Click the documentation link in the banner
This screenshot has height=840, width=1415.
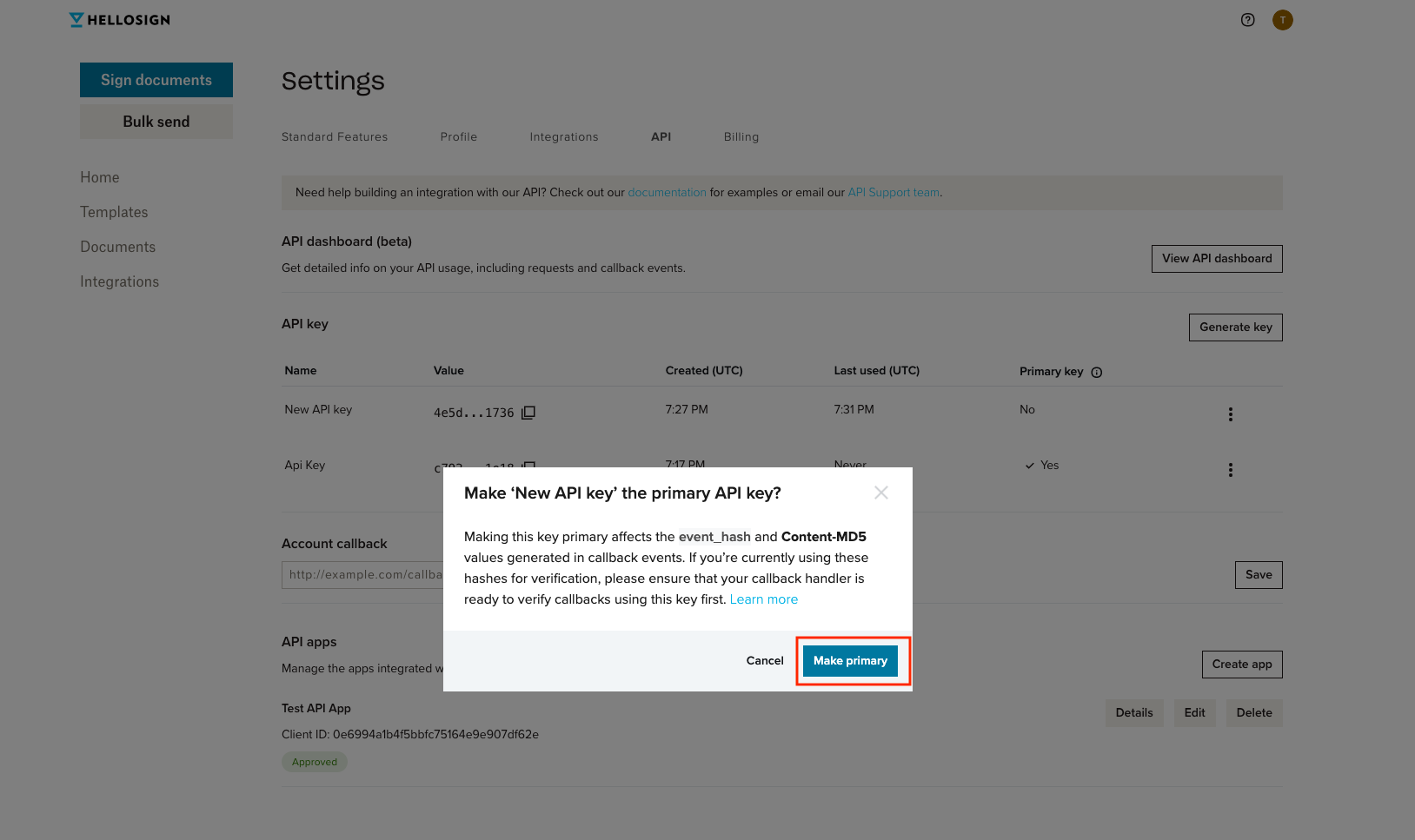[667, 192]
